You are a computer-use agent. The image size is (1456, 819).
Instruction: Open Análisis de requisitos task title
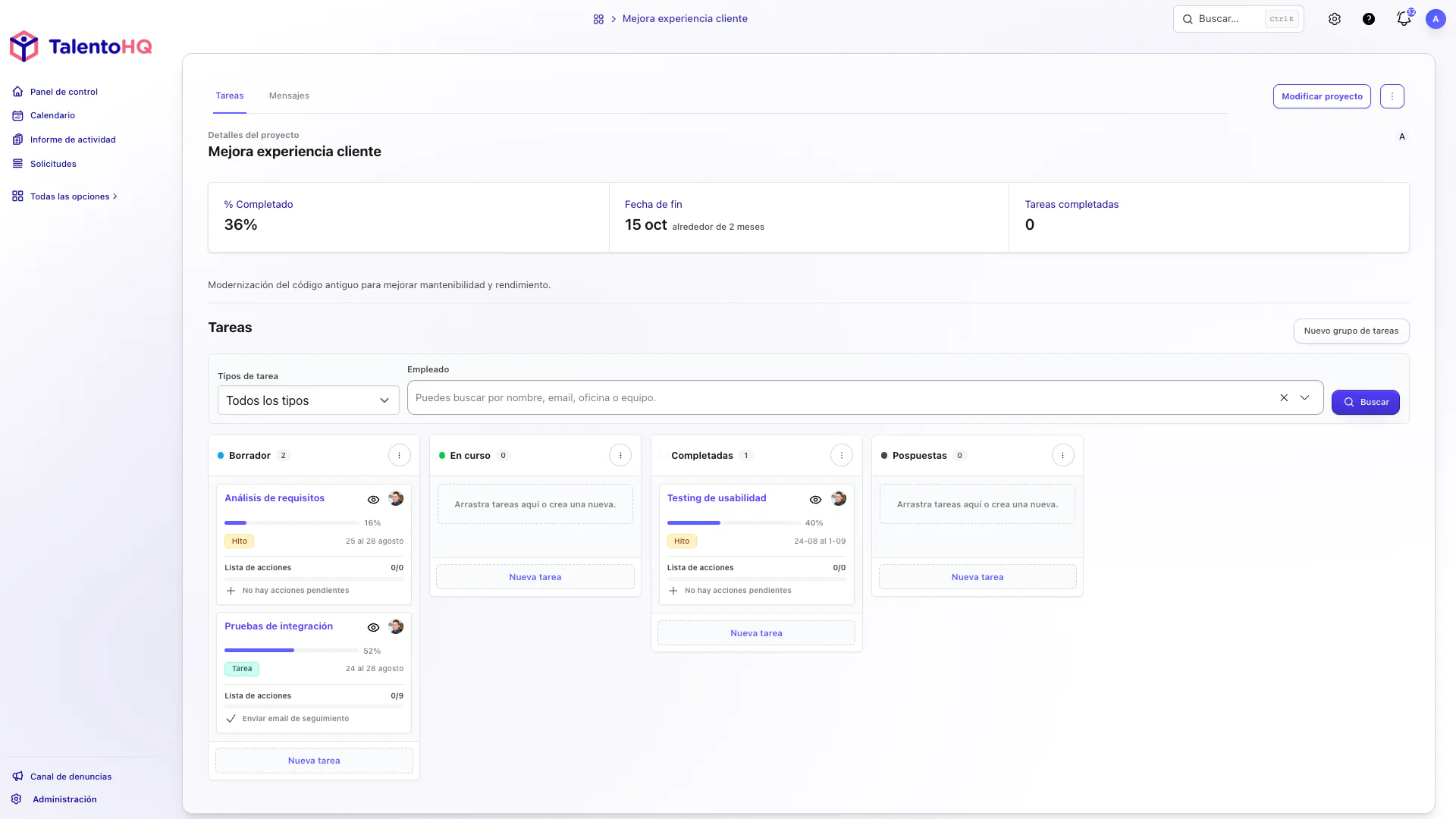[x=275, y=498]
